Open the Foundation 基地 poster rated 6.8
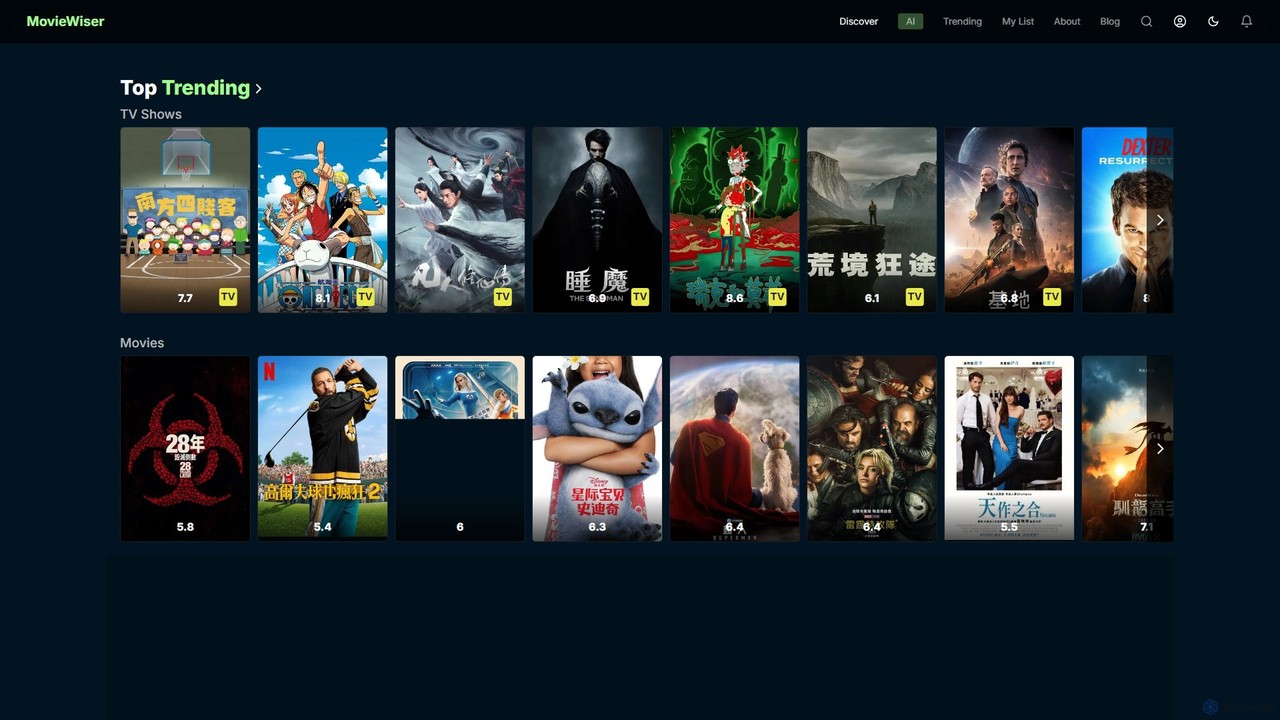 (1009, 220)
